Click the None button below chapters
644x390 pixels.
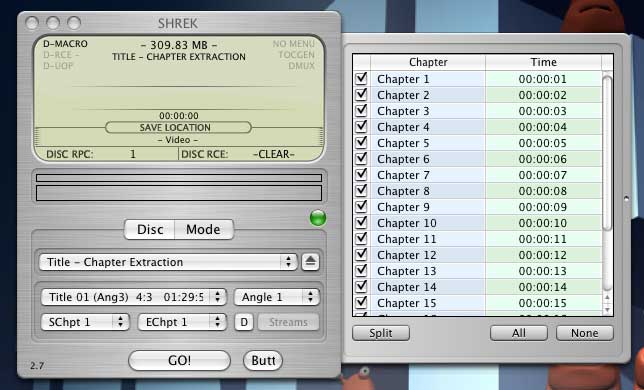tap(584, 333)
